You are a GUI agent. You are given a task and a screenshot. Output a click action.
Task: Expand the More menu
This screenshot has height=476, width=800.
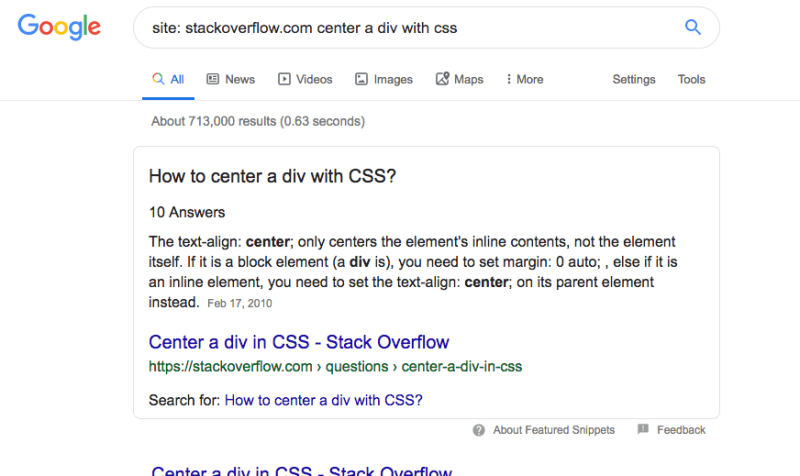pos(524,79)
